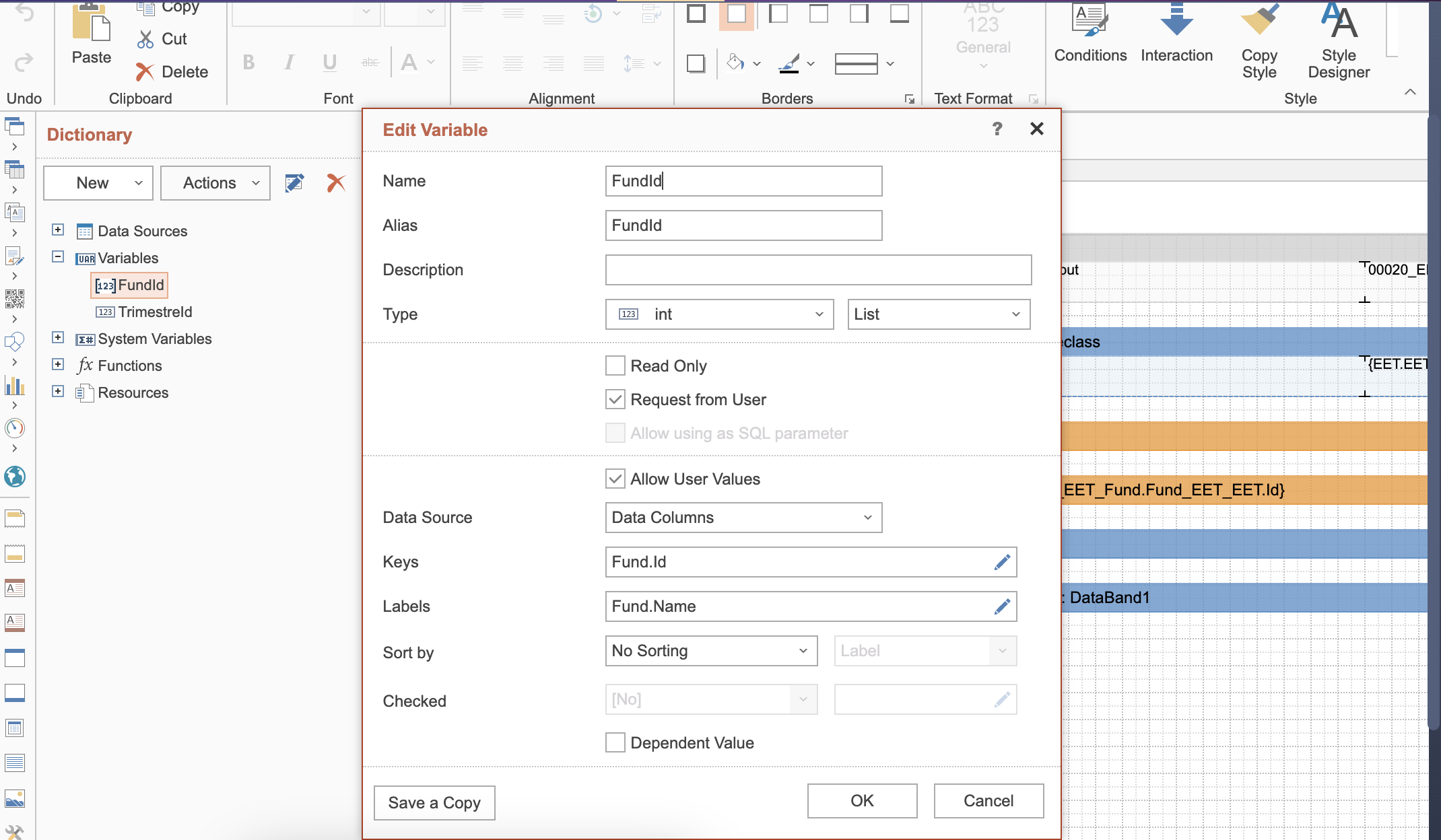This screenshot has width=1441, height=840.
Task: Click the Alias input field
Action: point(743,225)
